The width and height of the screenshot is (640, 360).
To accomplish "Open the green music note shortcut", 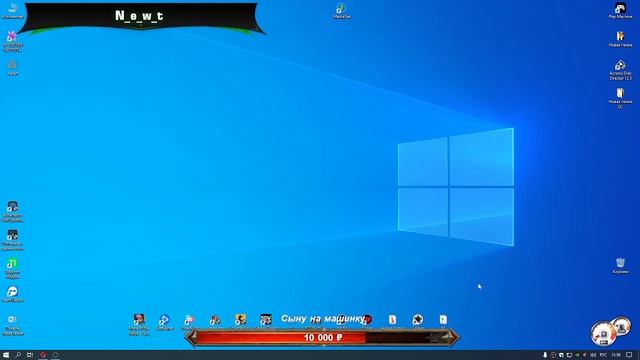I will 12,268.
